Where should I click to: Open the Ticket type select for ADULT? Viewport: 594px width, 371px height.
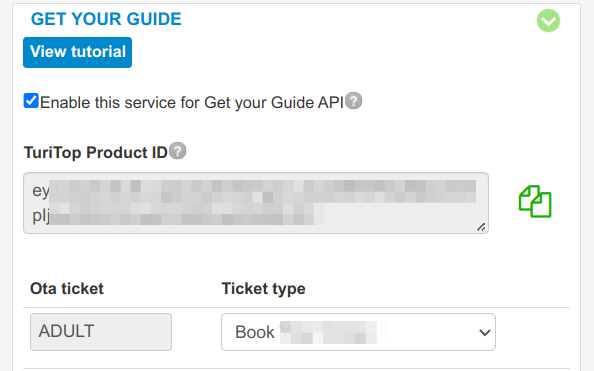point(358,332)
